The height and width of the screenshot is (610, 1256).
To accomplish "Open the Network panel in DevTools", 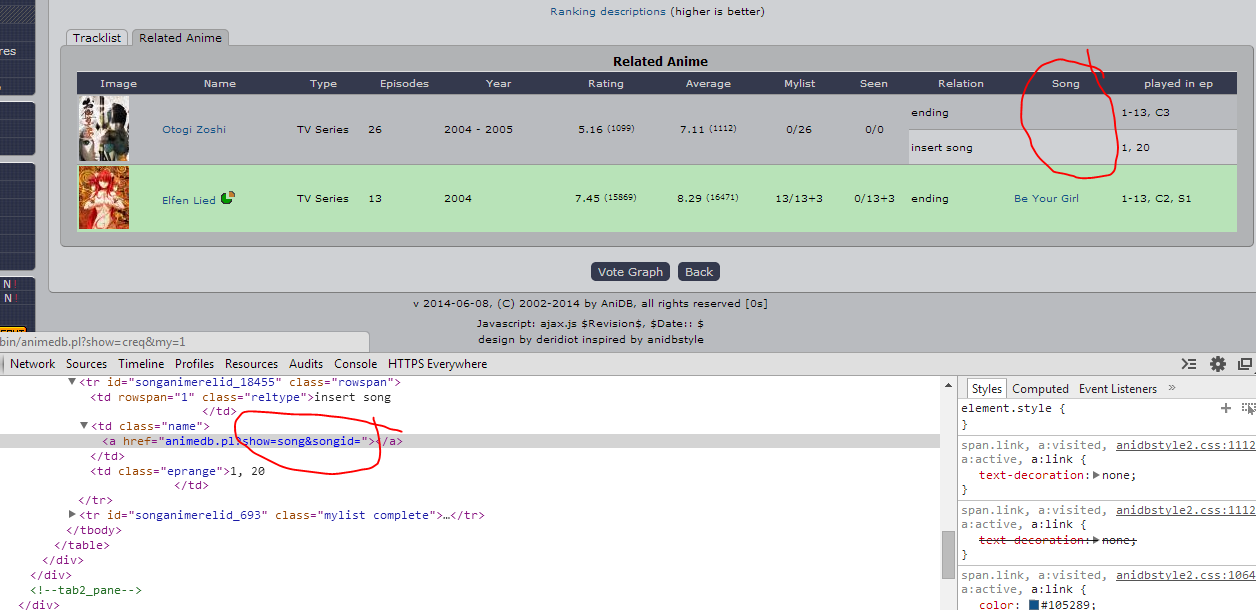I will point(33,364).
